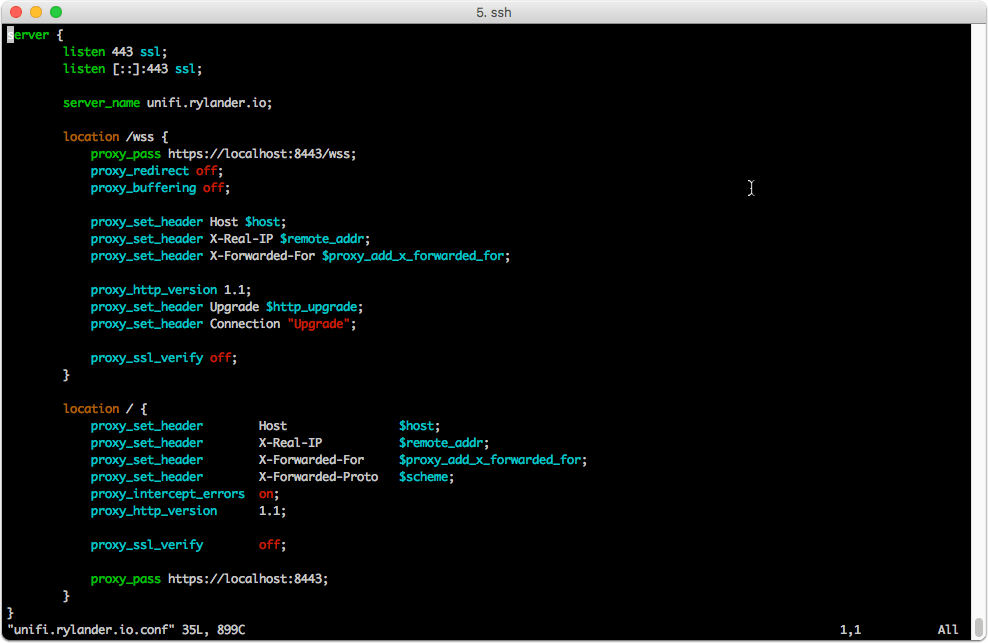
Task: Click 'proxy_intercept_errors' directive
Action: point(168,494)
